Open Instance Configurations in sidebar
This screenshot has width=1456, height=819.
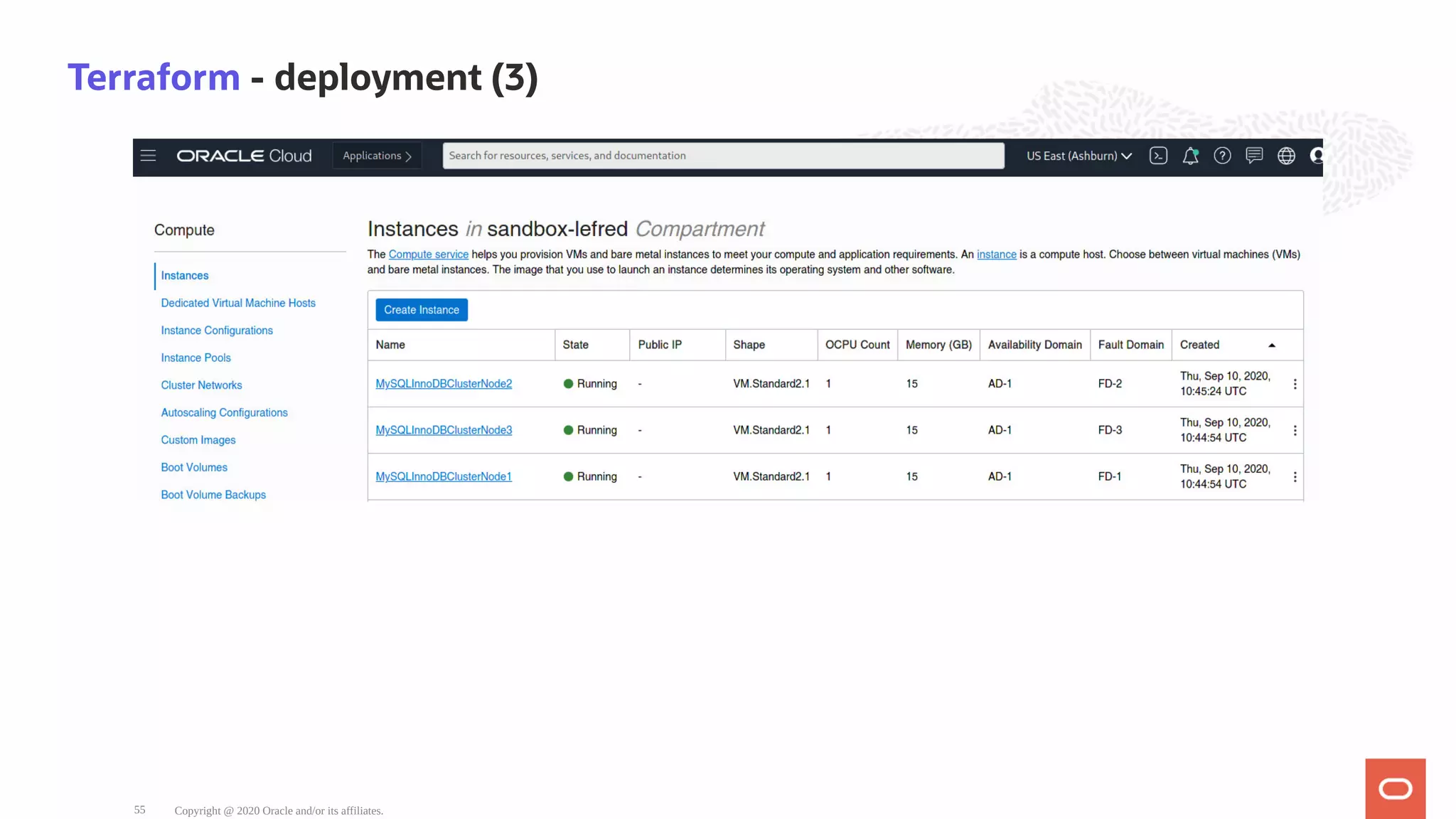click(217, 331)
